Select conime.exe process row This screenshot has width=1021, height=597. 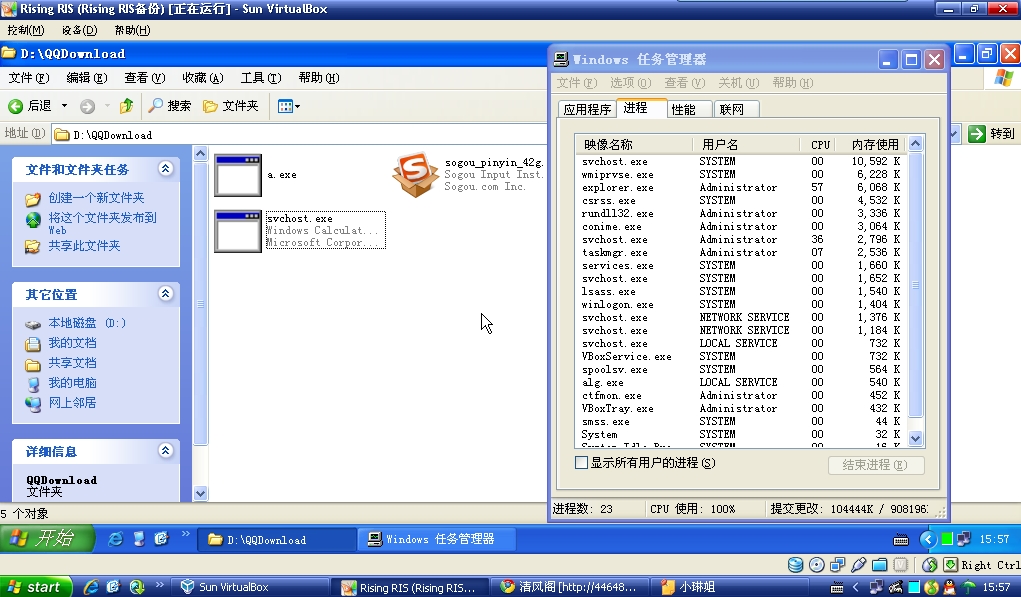tap(741, 227)
